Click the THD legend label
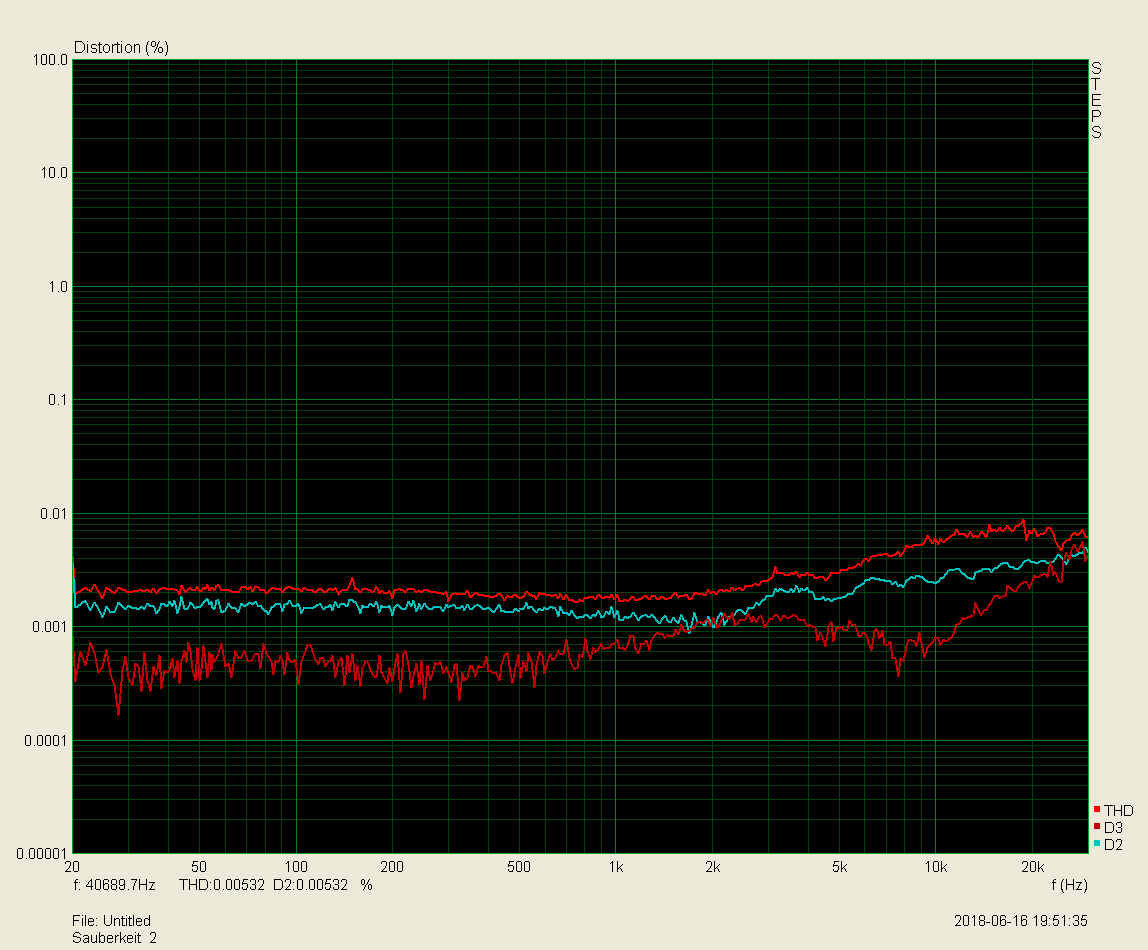The image size is (1148, 950). click(x=1119, y=810)
